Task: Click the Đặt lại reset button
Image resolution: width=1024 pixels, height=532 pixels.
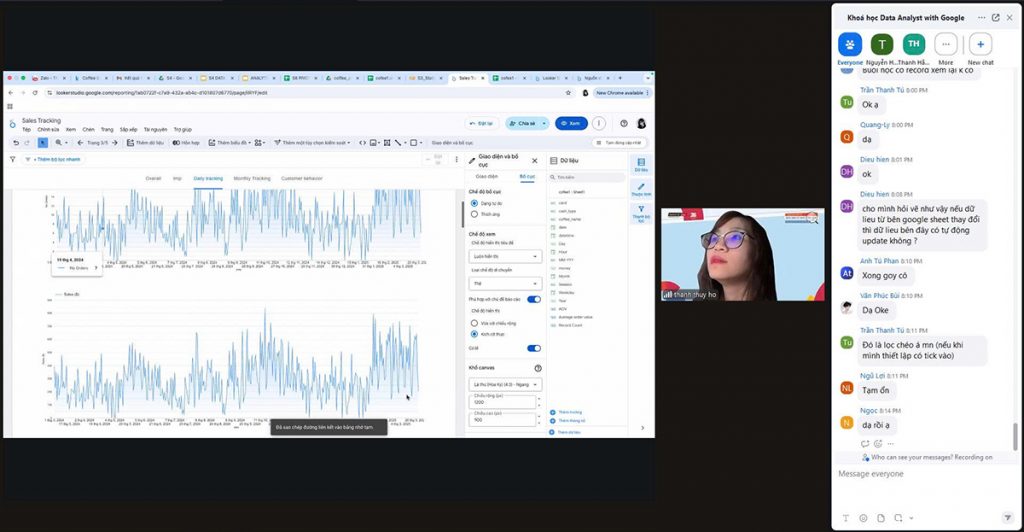Action: coord(481,123)
